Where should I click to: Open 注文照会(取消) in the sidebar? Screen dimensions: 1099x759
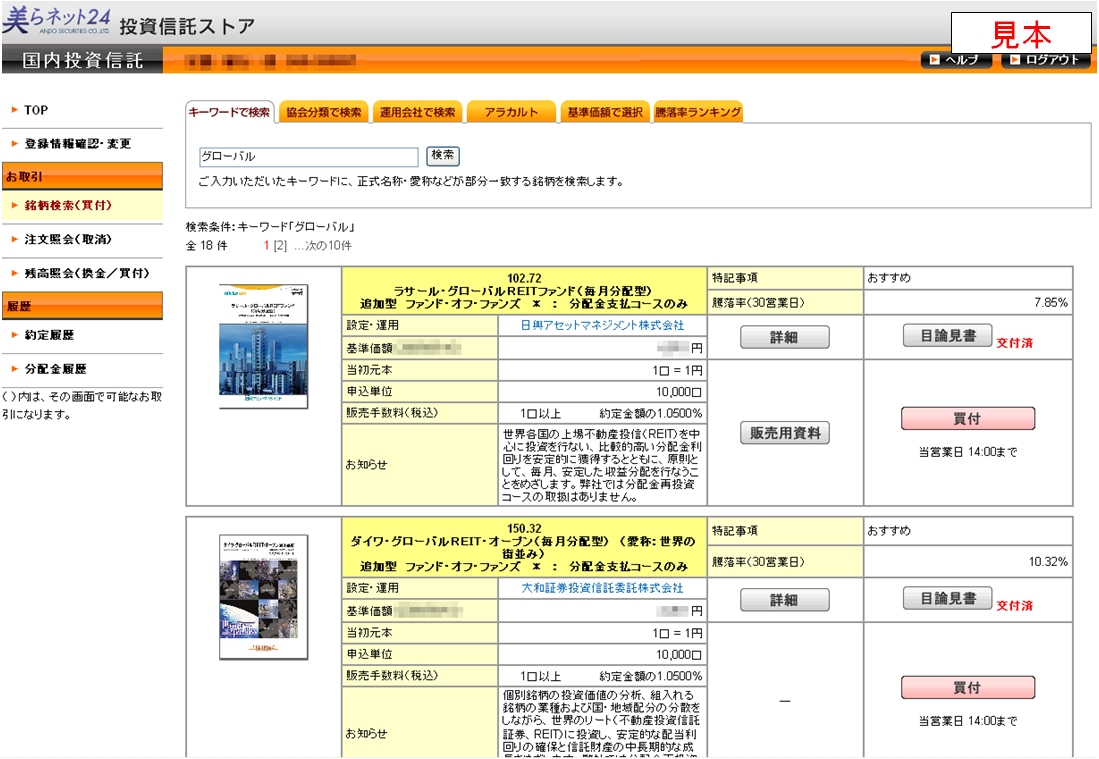68,239
